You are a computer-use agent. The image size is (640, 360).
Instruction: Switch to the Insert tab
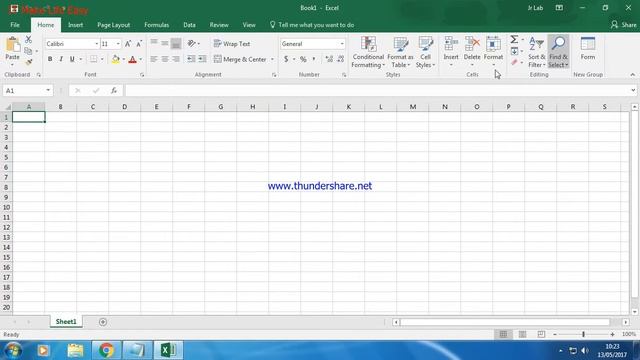point(76,25)
